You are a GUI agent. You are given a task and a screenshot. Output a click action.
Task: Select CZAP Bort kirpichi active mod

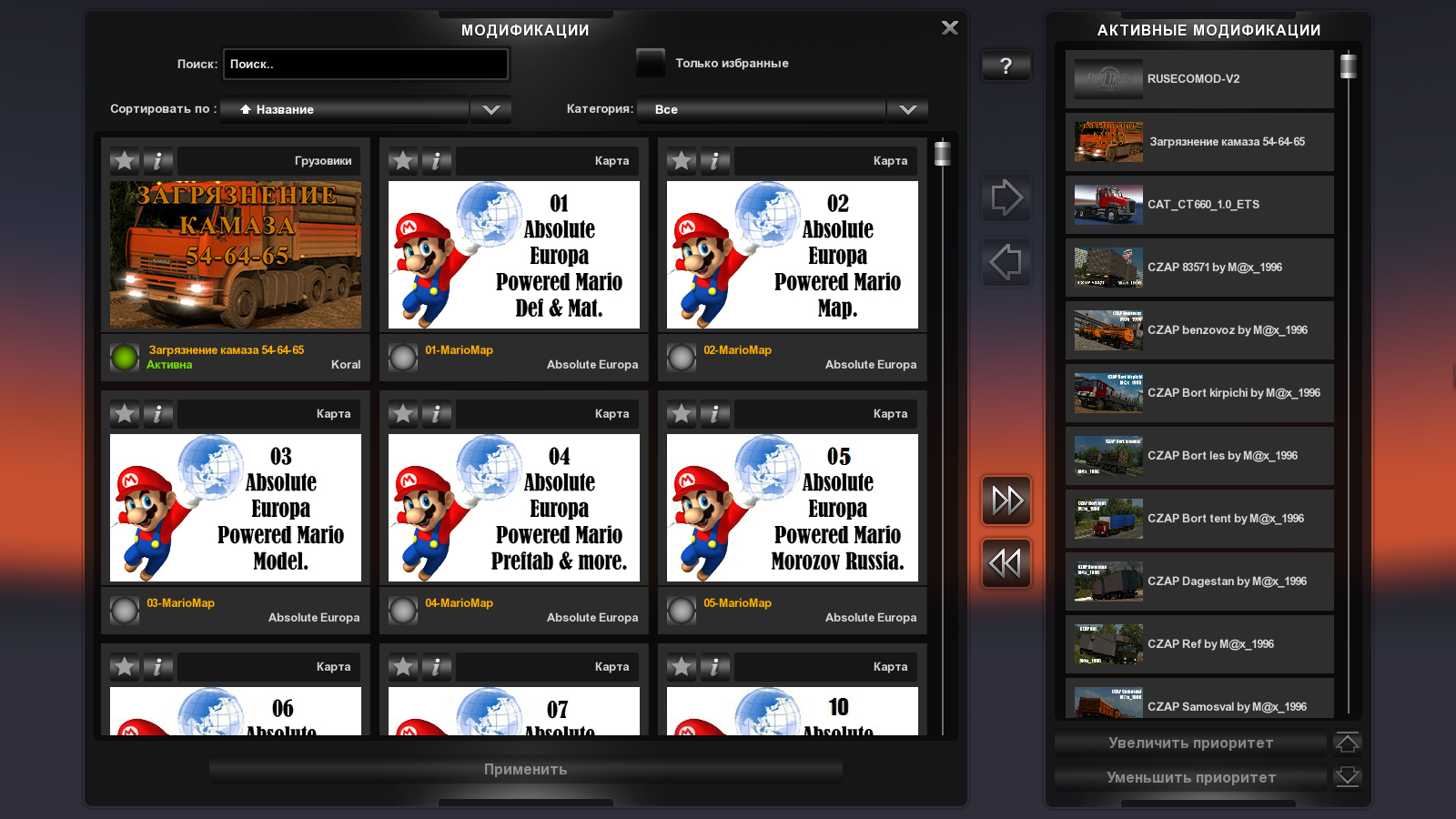(1199, 393)
